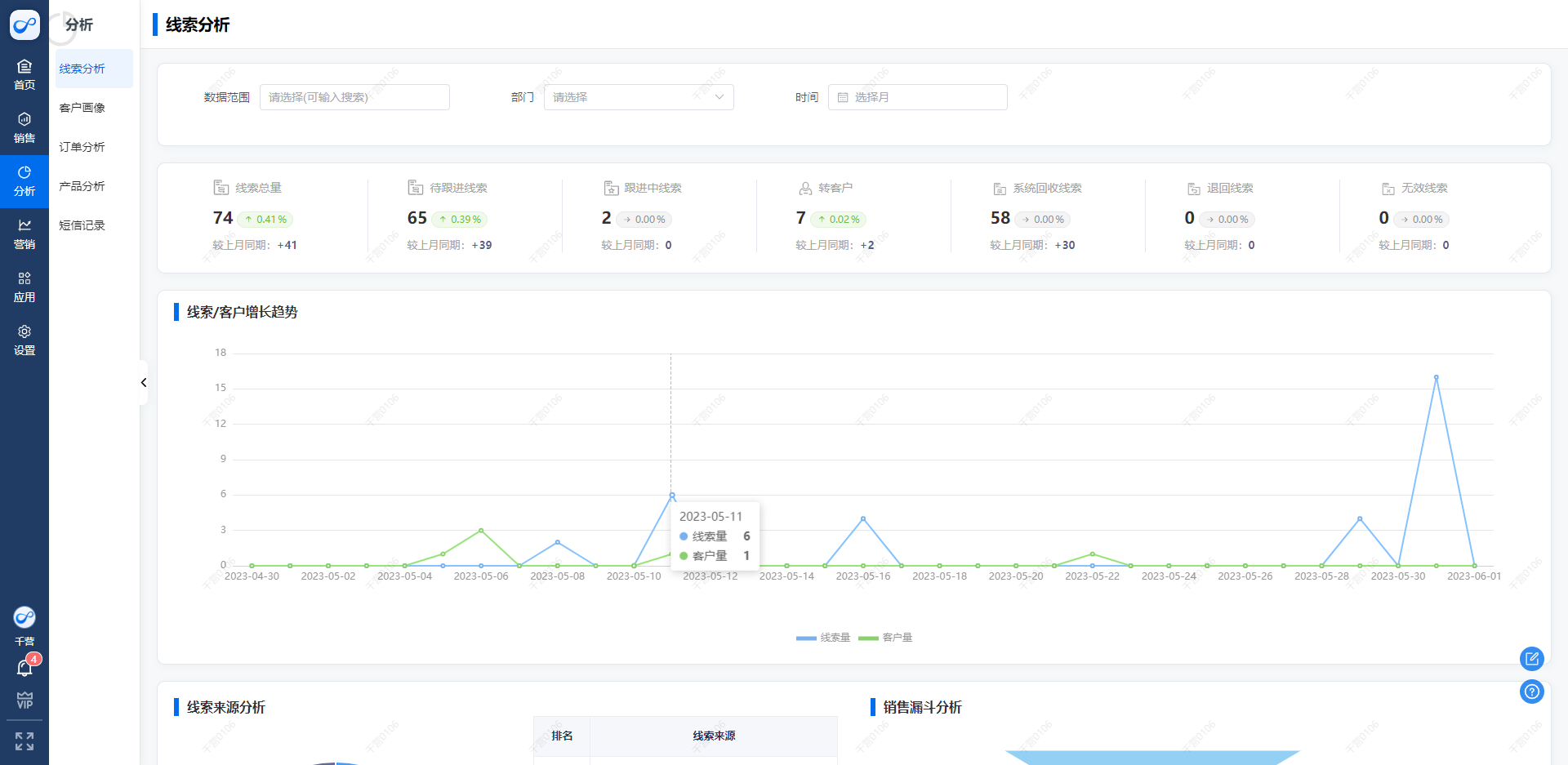Click the 时间 month picker field

[x=917, y=97]
